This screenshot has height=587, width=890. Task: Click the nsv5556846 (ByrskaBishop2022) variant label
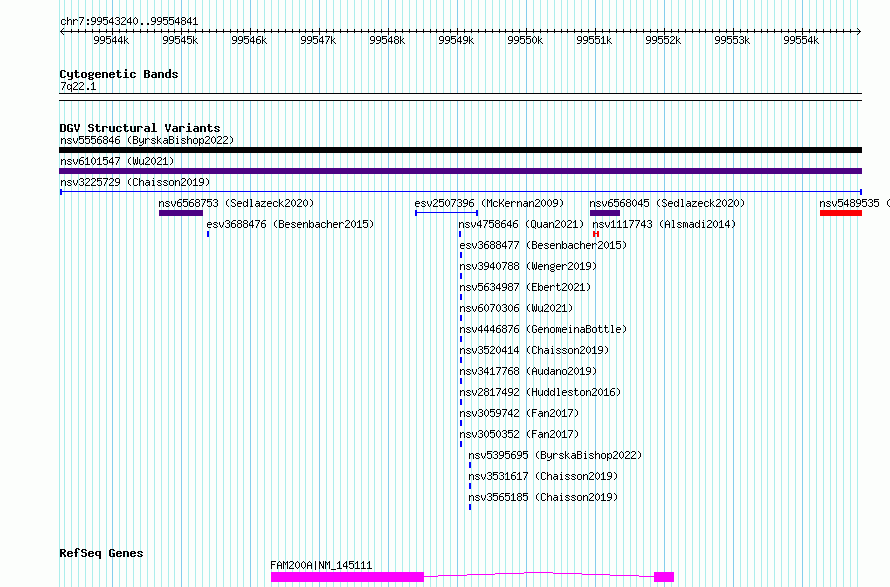tap(147, 140)
